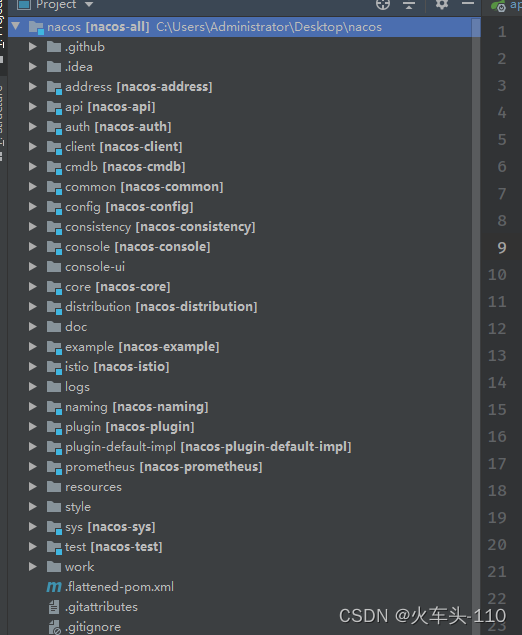Click the nacos root module folder icon
522x635 pixels.
[x=36, y=28]
